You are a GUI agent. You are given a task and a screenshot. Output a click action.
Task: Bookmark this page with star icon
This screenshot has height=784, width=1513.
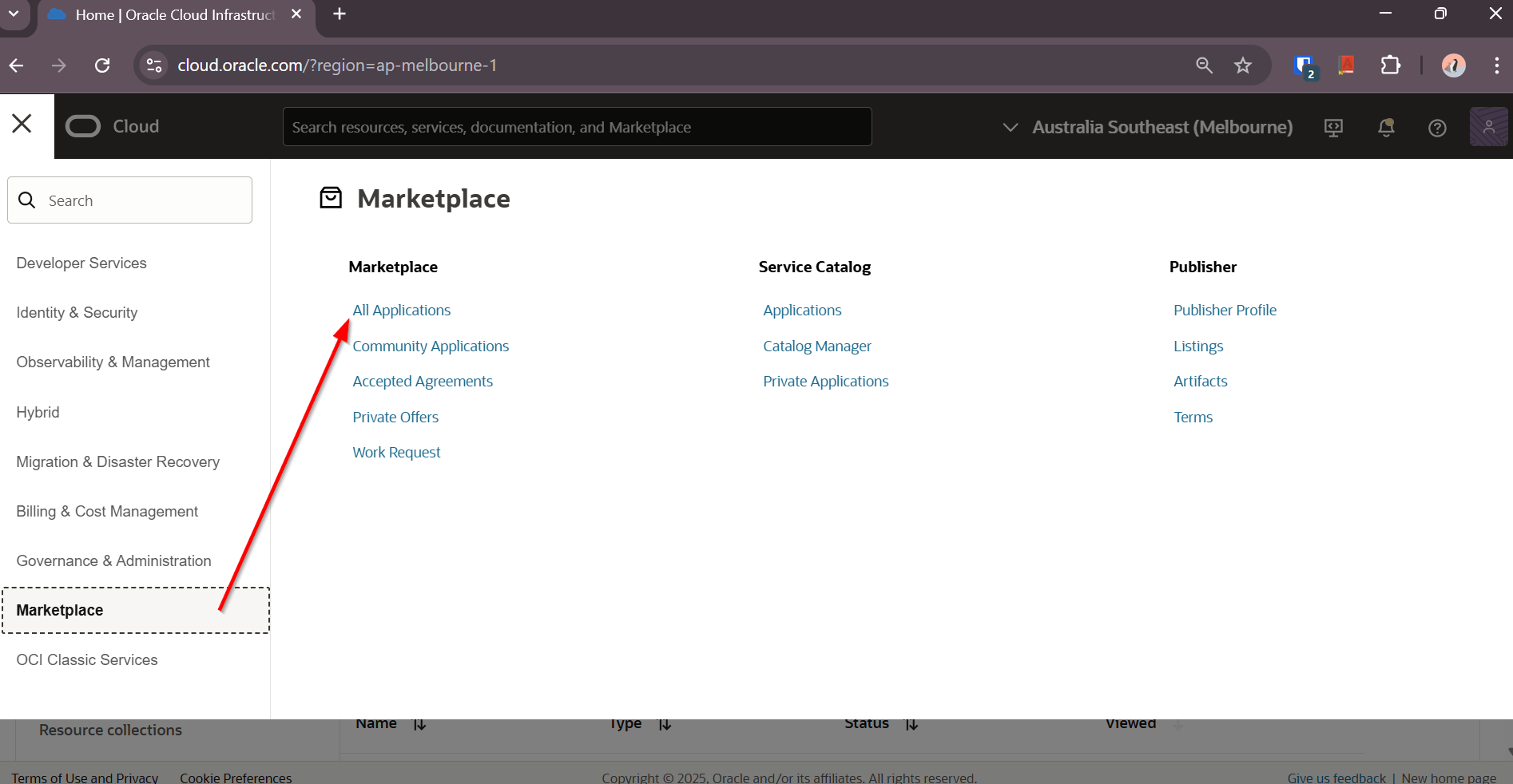tap(1242, 65)
